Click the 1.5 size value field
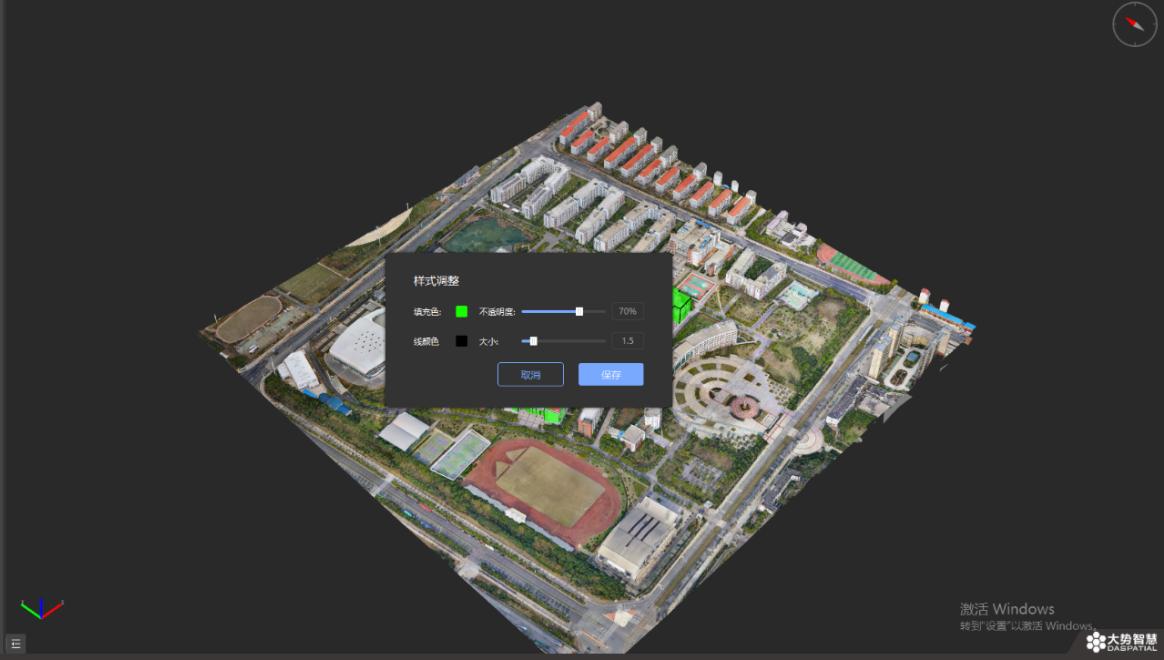1164x660 pixels. tap(627, 342)
